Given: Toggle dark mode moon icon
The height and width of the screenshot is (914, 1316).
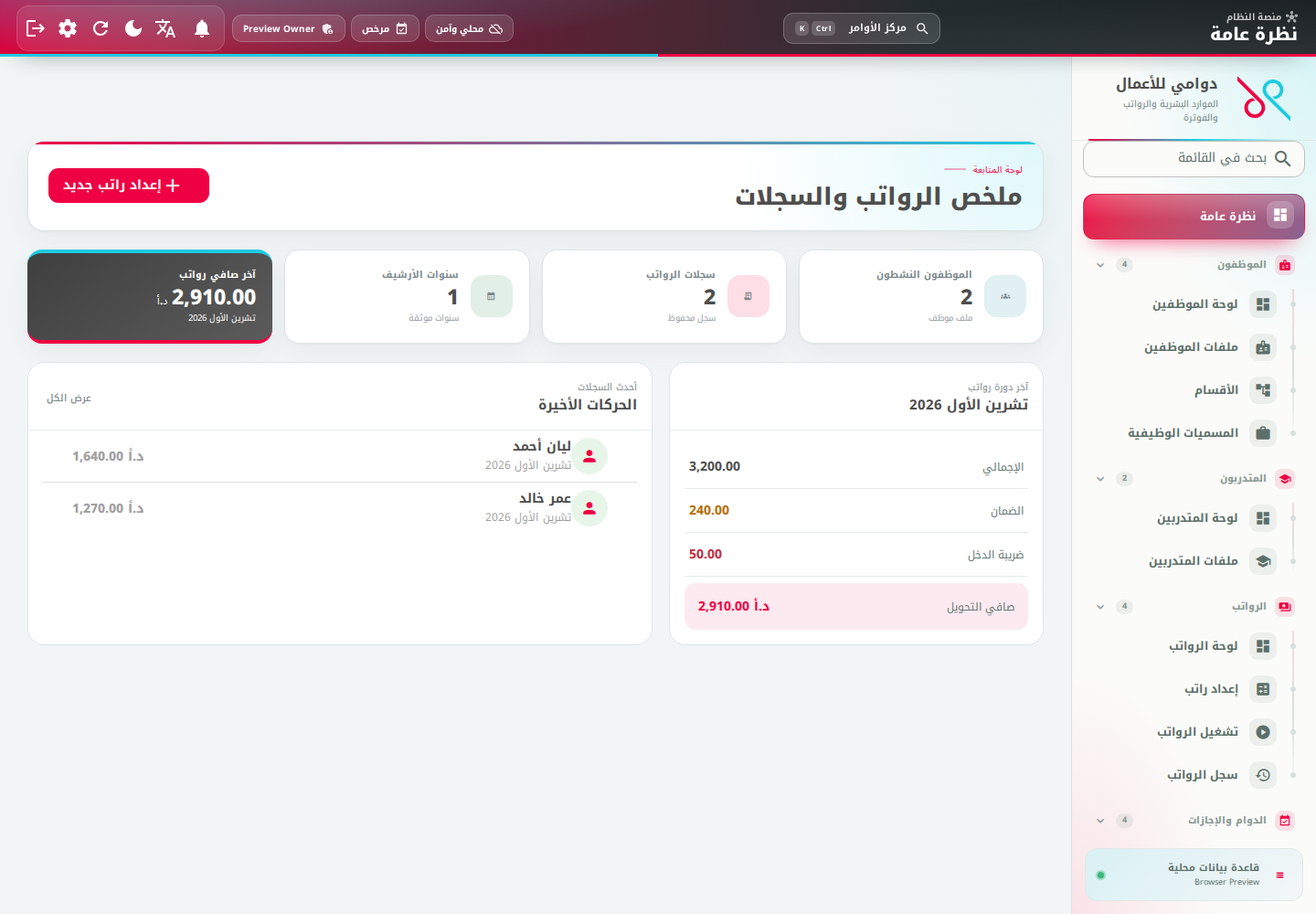Looking at the screenshot, I should click(133, 28).
